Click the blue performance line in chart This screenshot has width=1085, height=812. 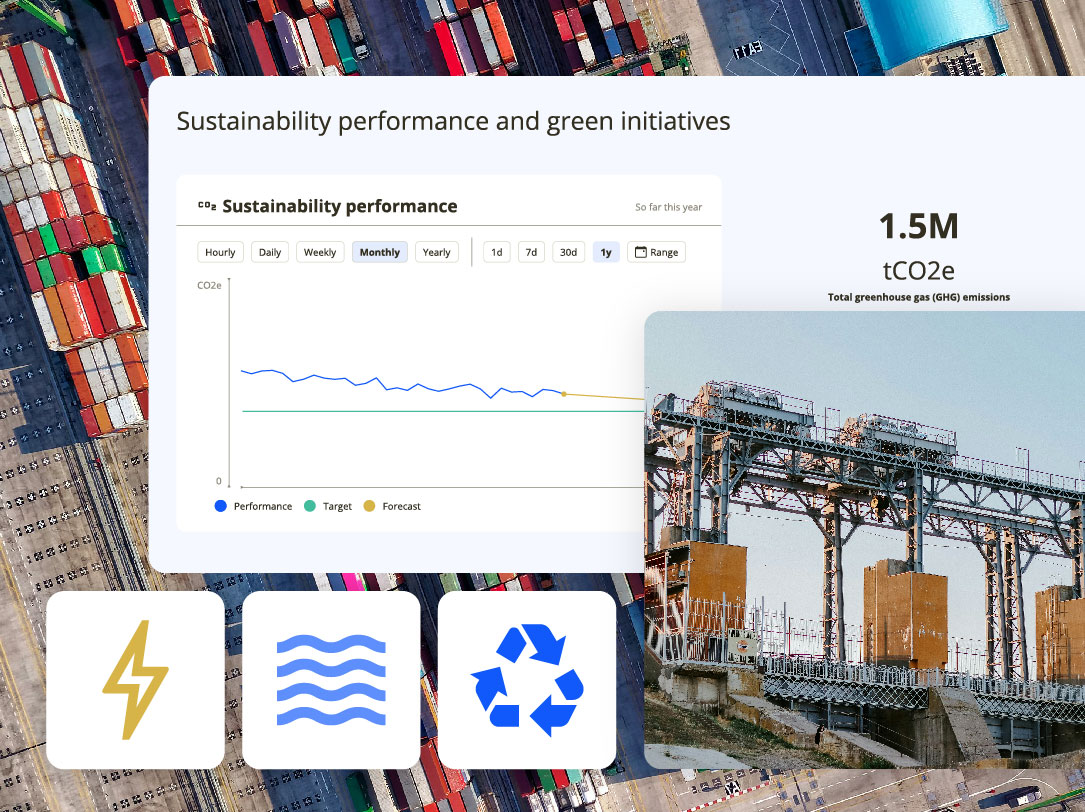pos(401,388)
